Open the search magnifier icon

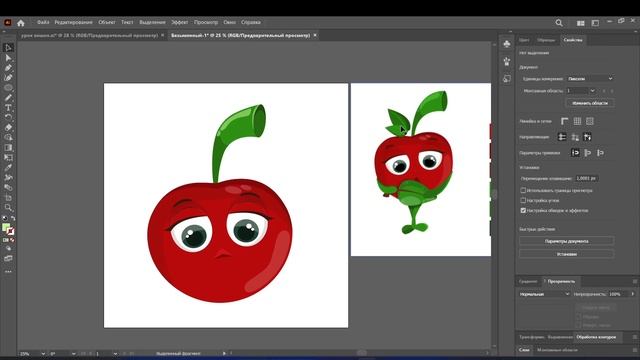coord(559,23)
